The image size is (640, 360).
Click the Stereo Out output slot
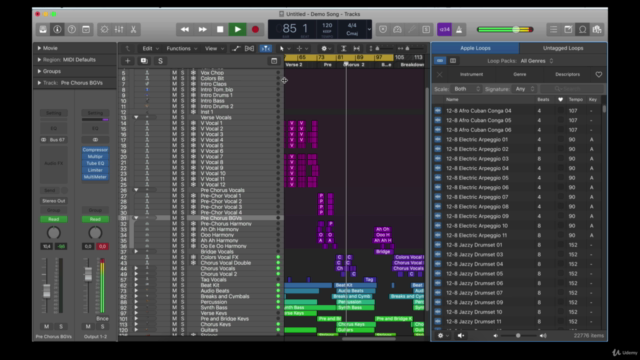(x=53, y=201)
